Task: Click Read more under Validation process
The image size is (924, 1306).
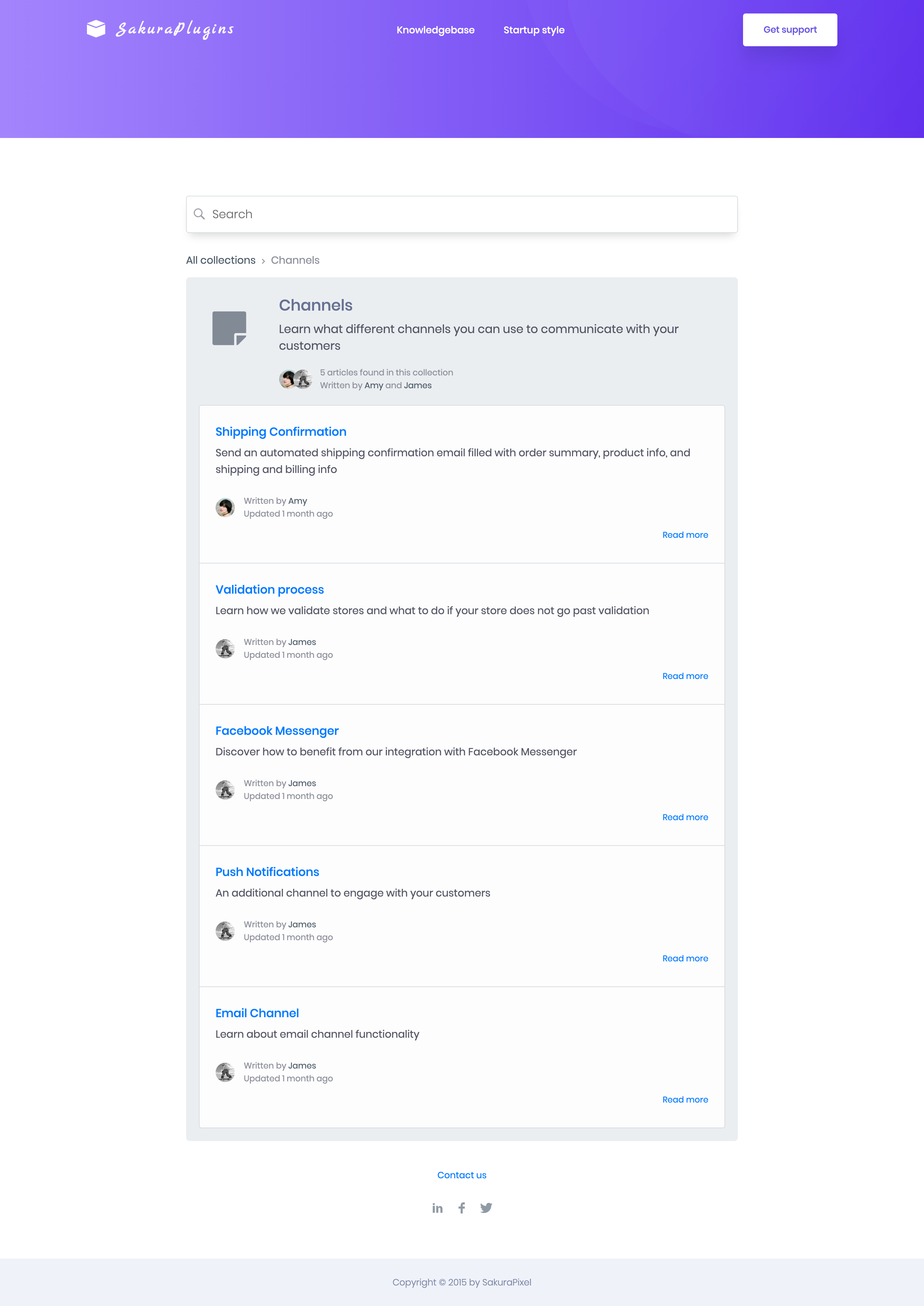Action: (x=685, y=676)
